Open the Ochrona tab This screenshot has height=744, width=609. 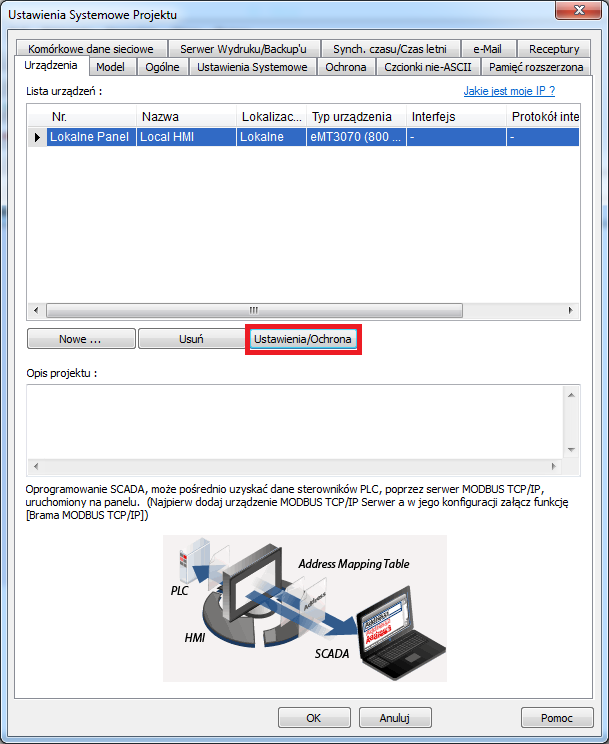point(346,67)
